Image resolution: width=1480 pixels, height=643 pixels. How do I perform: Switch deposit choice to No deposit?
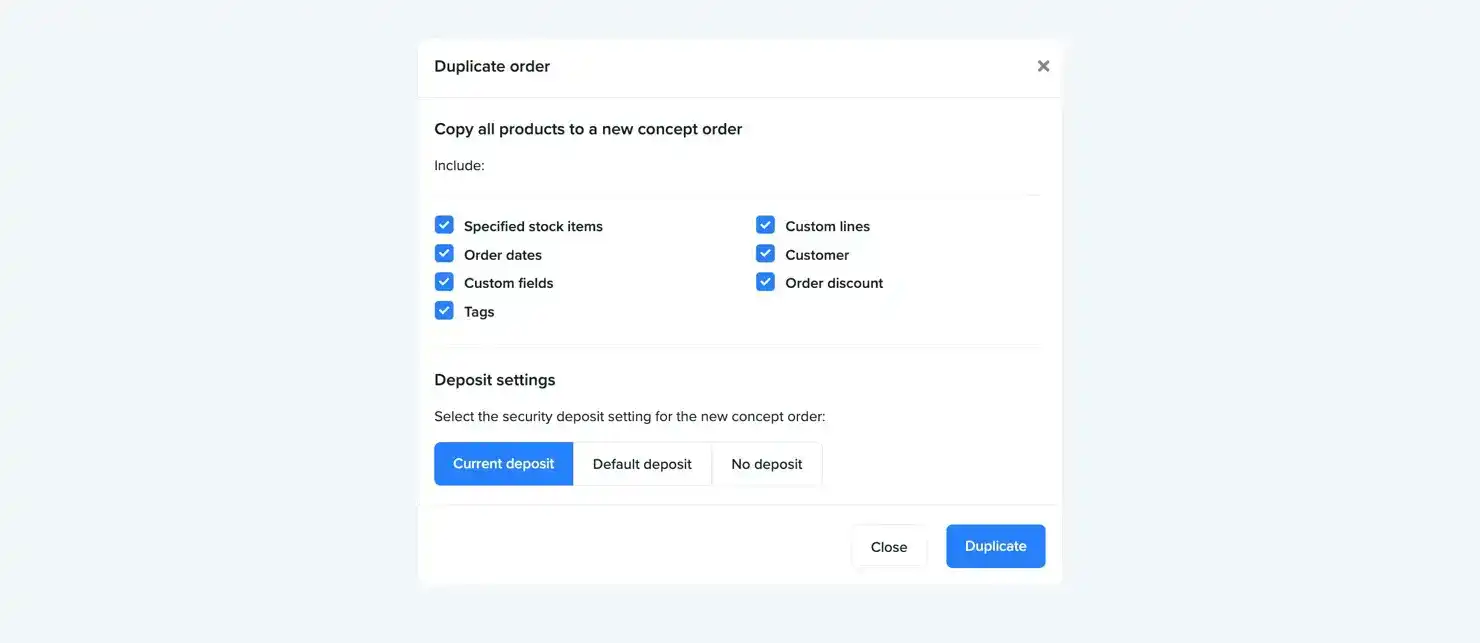[766, 463]
